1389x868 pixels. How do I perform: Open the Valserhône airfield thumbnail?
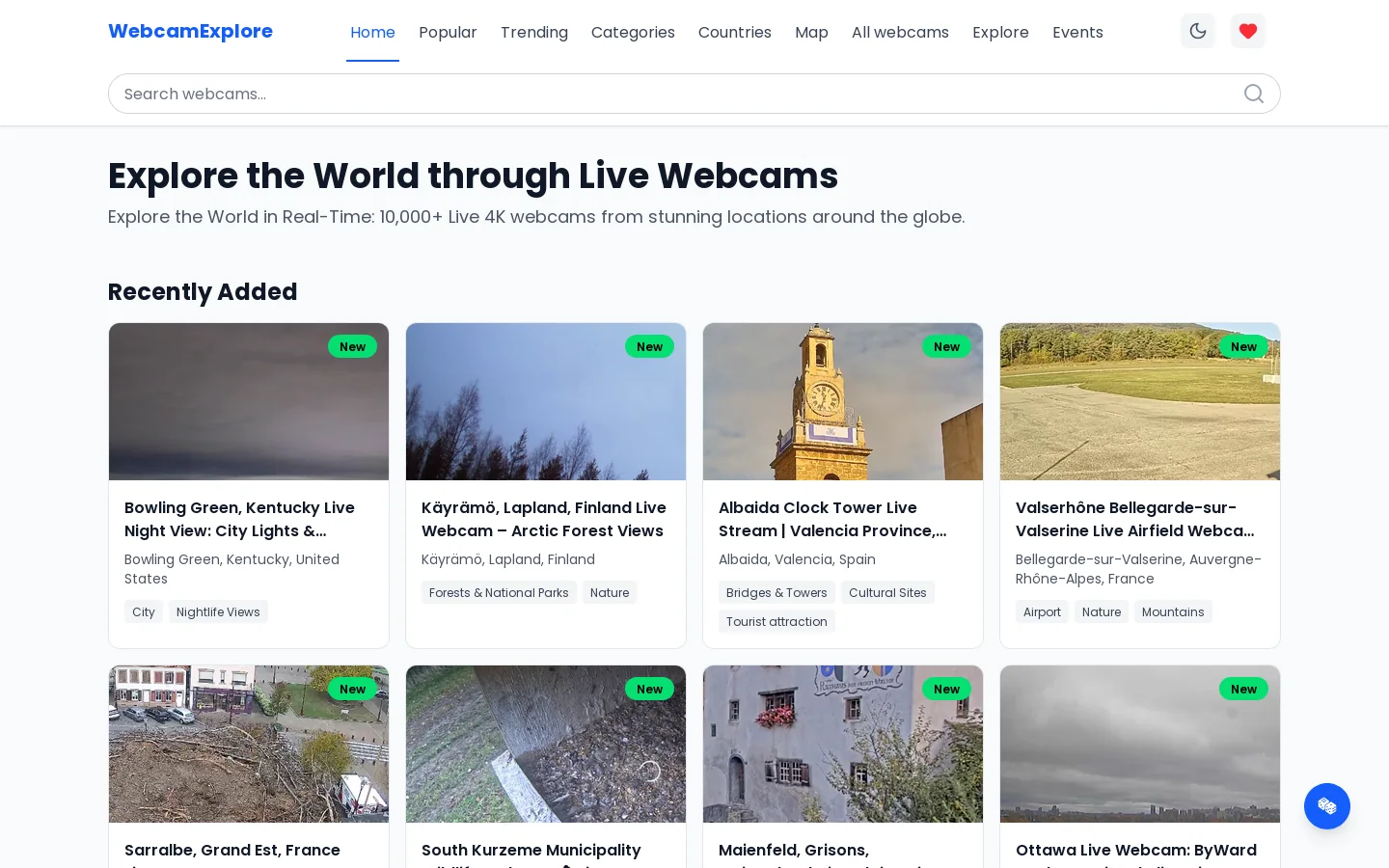(1140, 401)
